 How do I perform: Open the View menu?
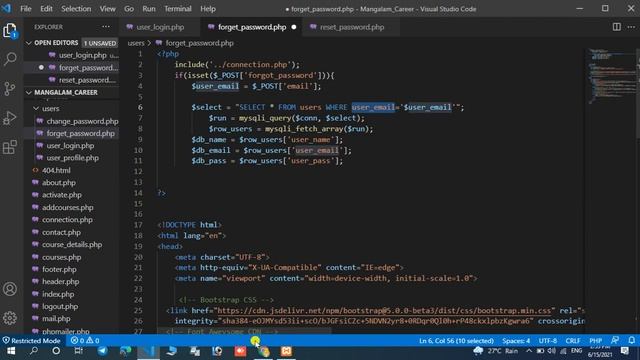pyautogui.click(x=107, y=9)
